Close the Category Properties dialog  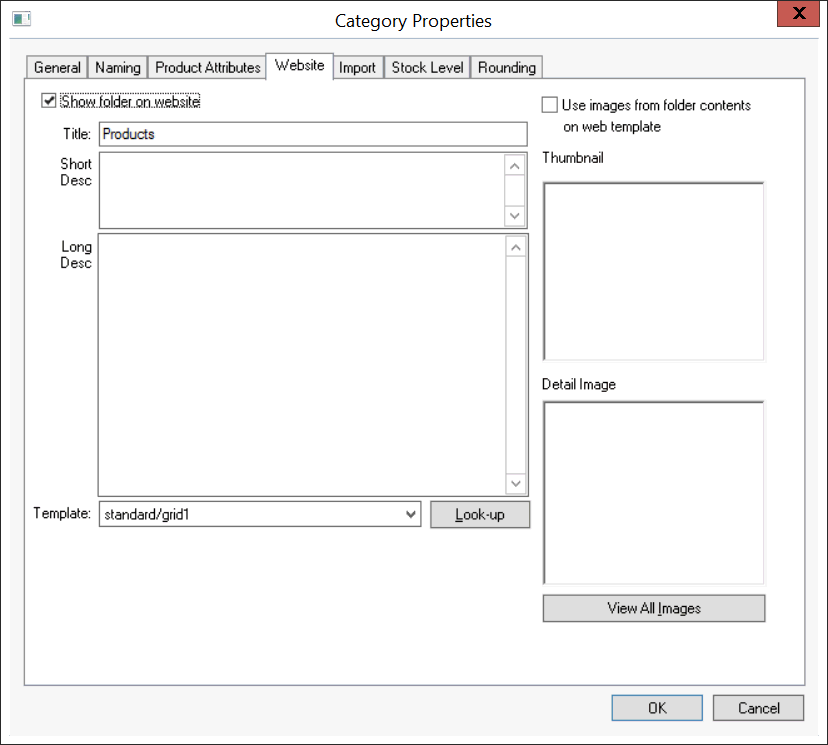[x=800, y=14]
